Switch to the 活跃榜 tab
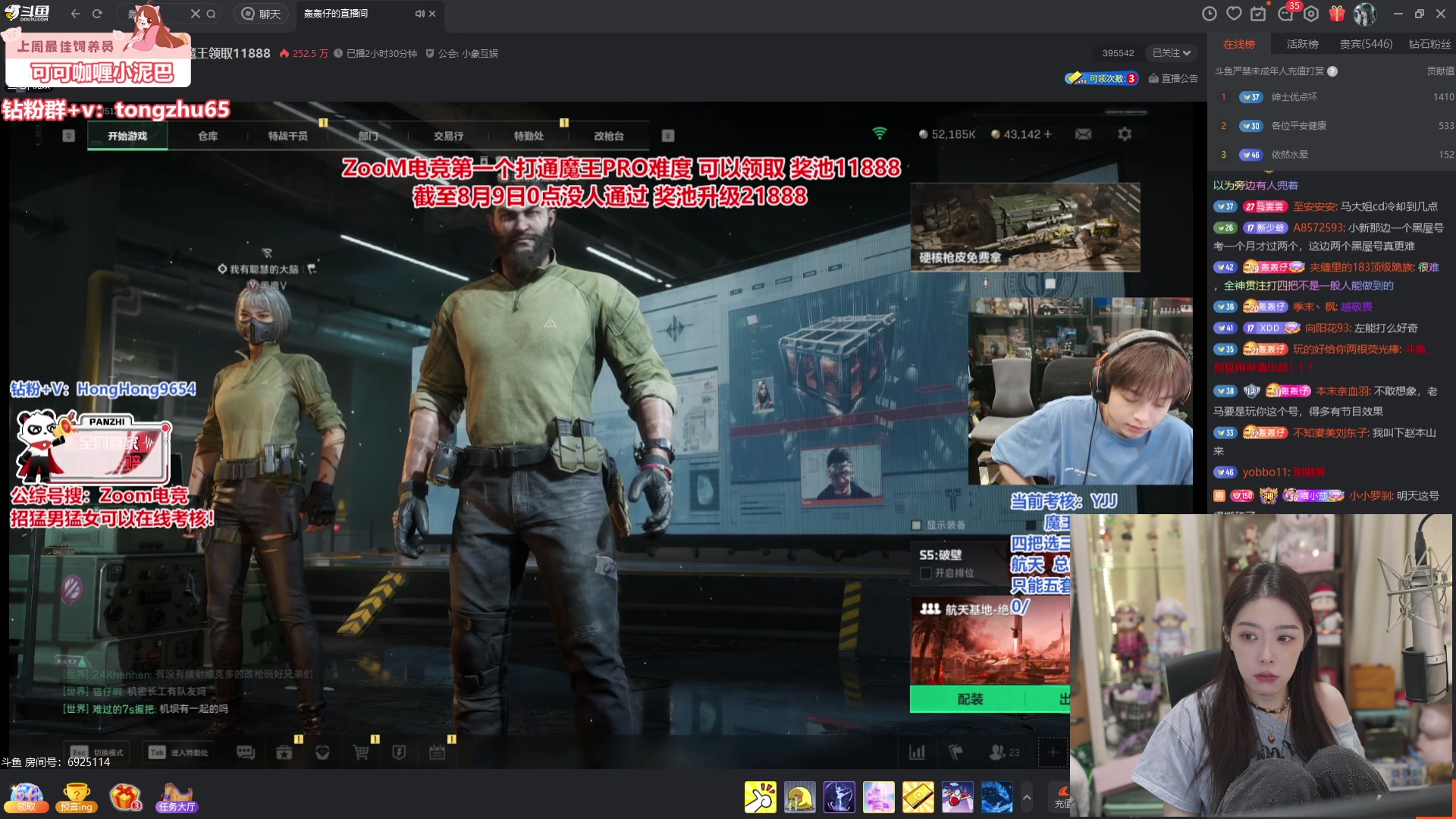This screenshot has height=819, width=1456. point(1302,44)
